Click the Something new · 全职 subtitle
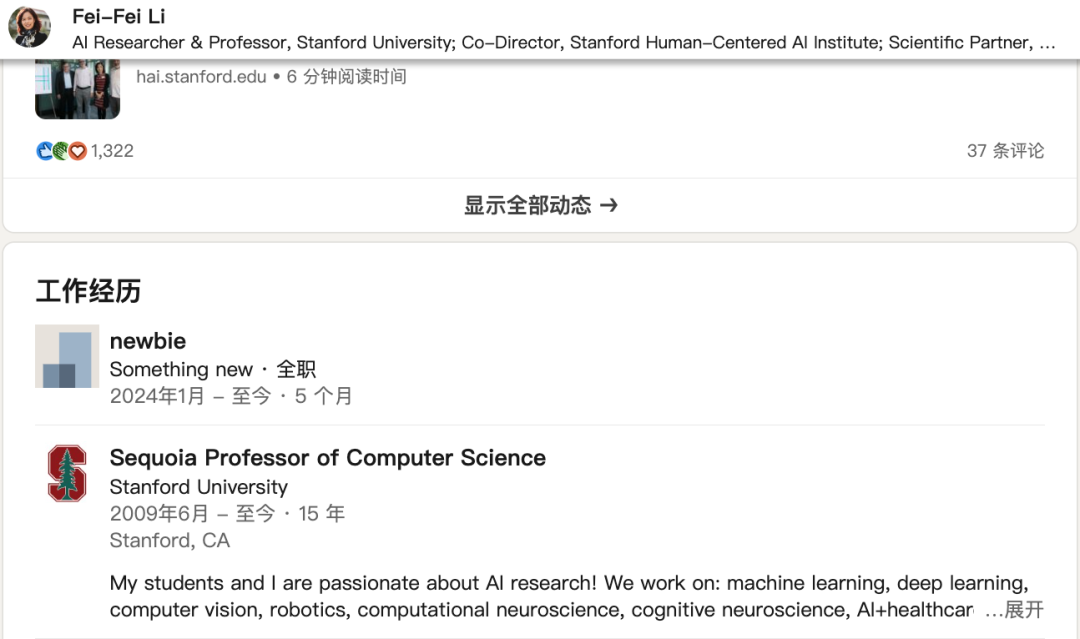The width and height of the screenshot is (1080, 639). [x=212, y=369]
